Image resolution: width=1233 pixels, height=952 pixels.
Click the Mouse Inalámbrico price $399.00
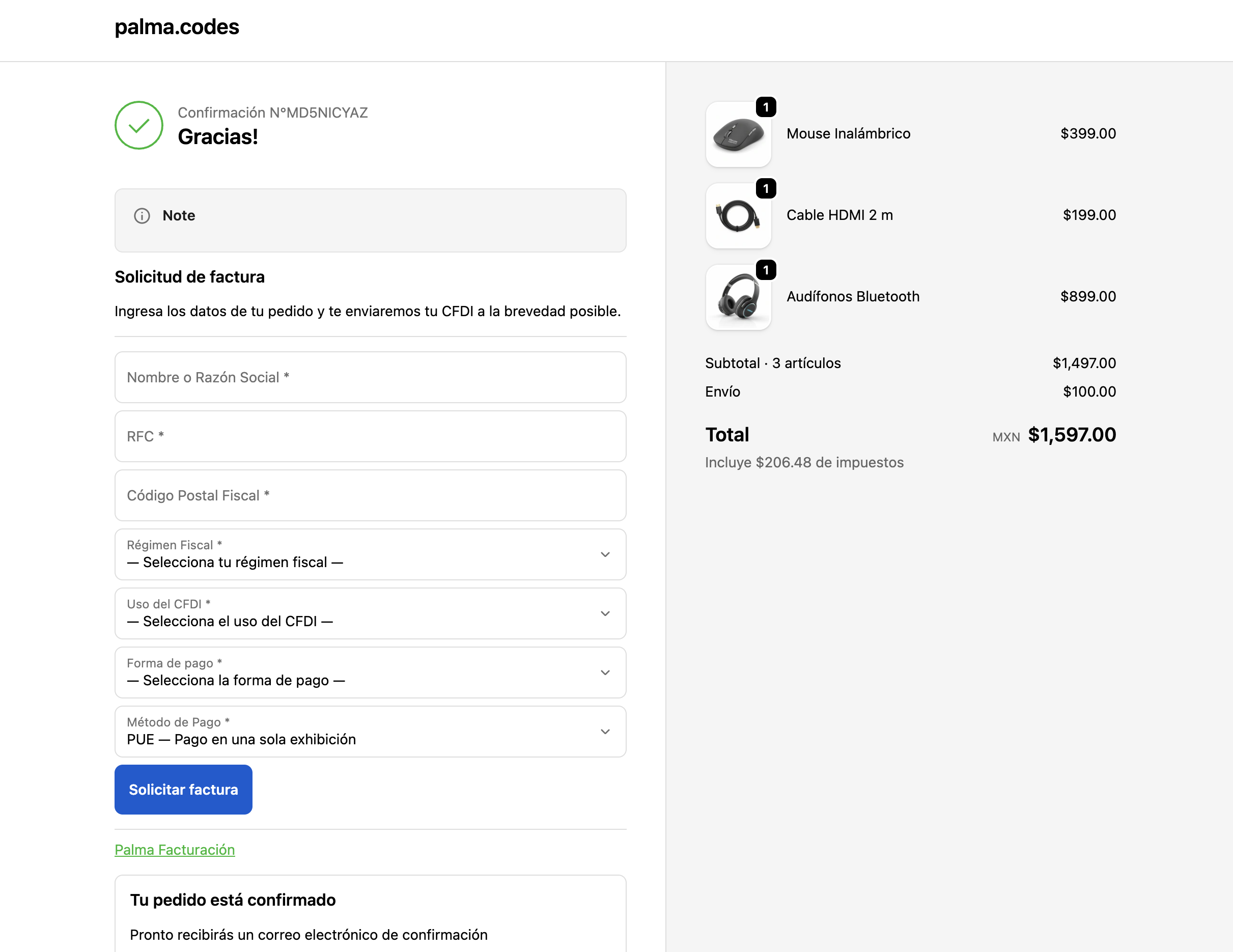pos(1088,133)
